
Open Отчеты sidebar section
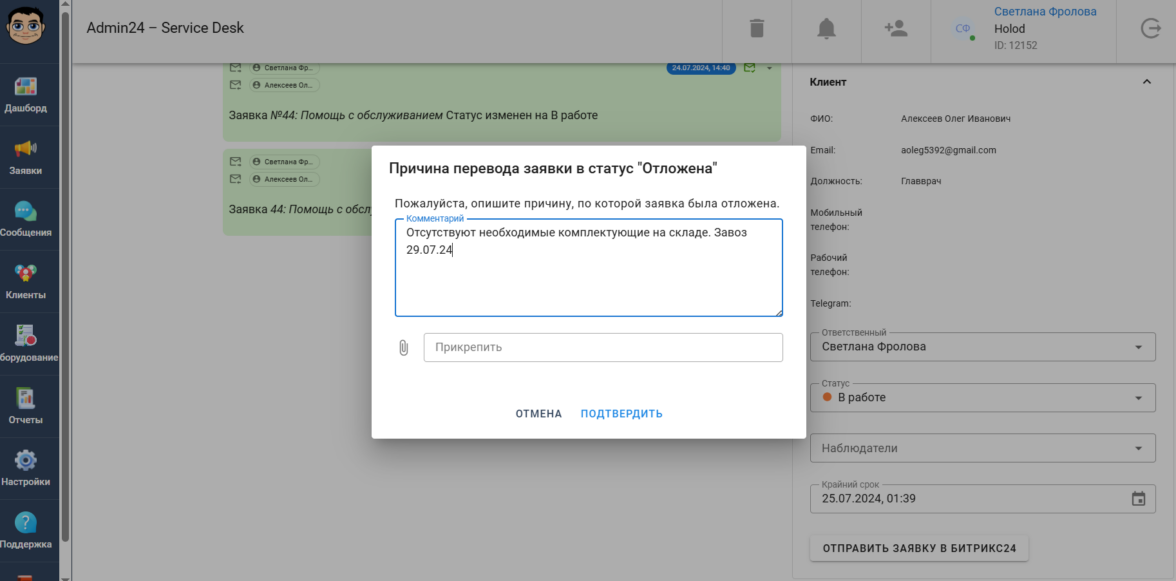pos(26,406)
